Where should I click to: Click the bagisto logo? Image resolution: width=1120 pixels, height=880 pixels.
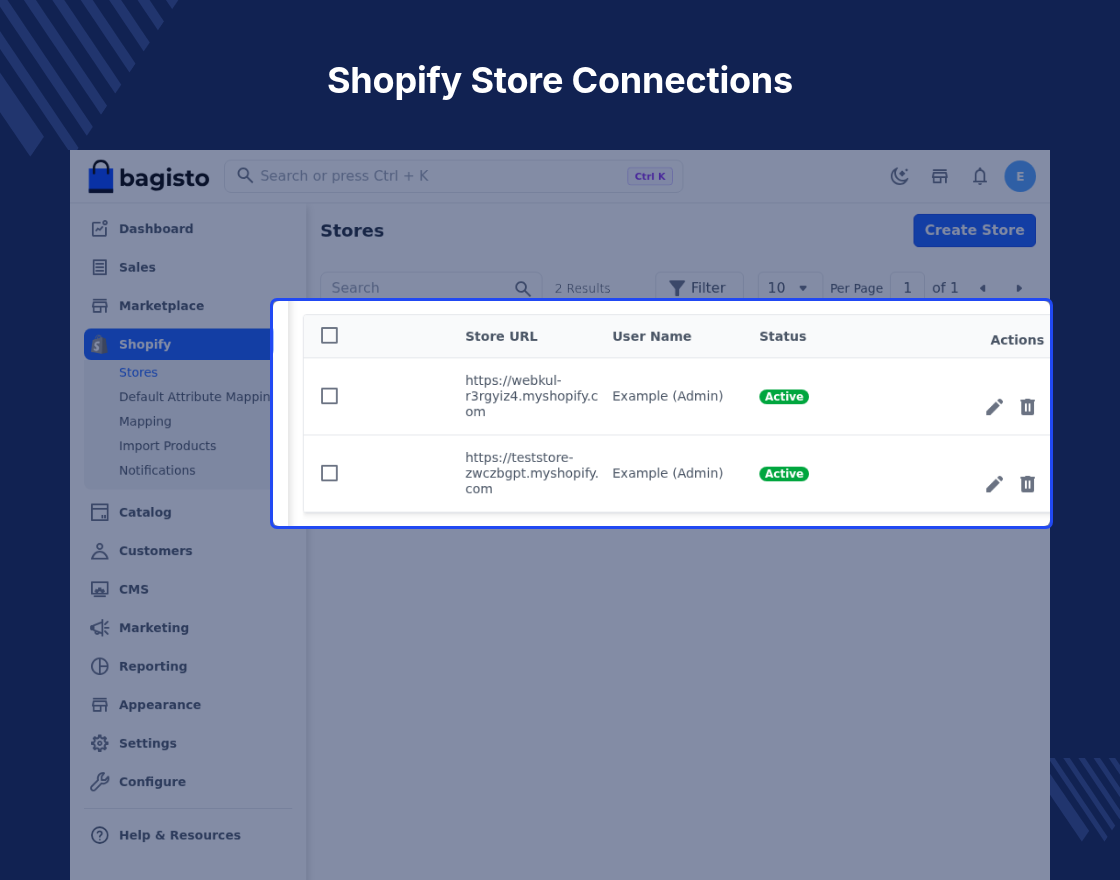(x=149, y=176)
